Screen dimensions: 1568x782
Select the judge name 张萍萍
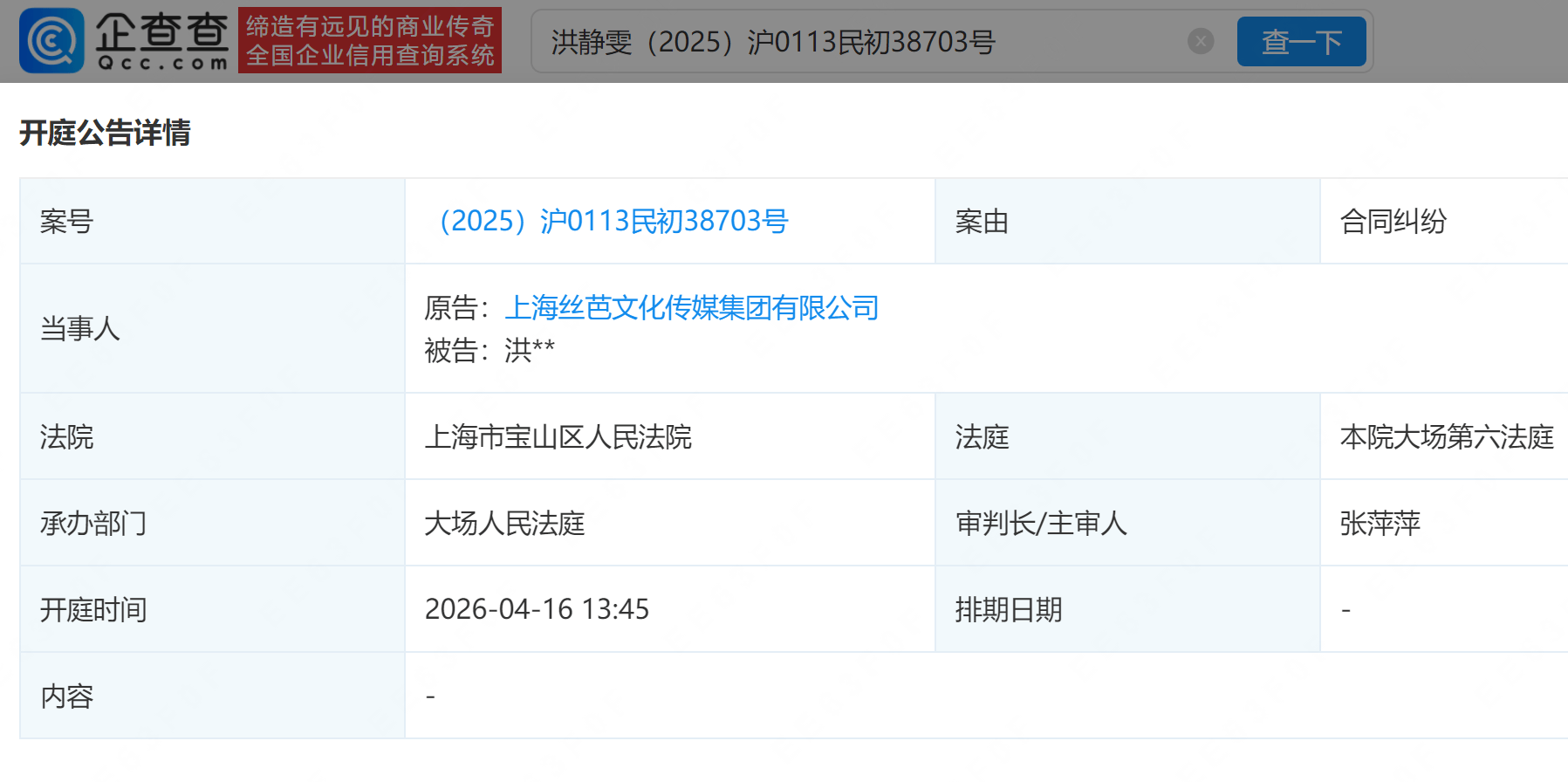pos(1380,523)
